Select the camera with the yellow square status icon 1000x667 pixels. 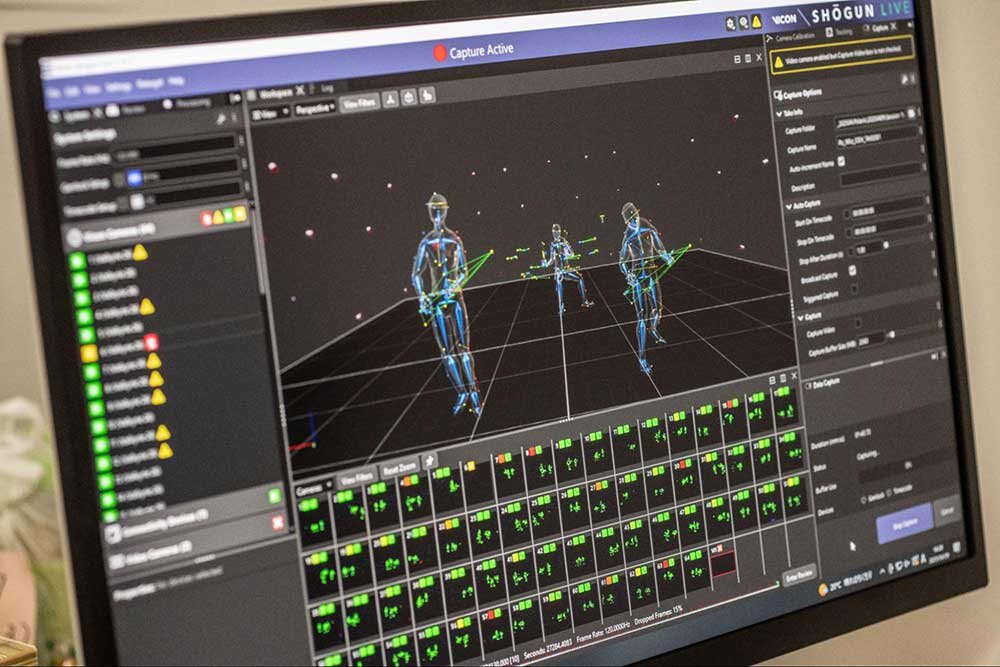(x=89, y=353)
